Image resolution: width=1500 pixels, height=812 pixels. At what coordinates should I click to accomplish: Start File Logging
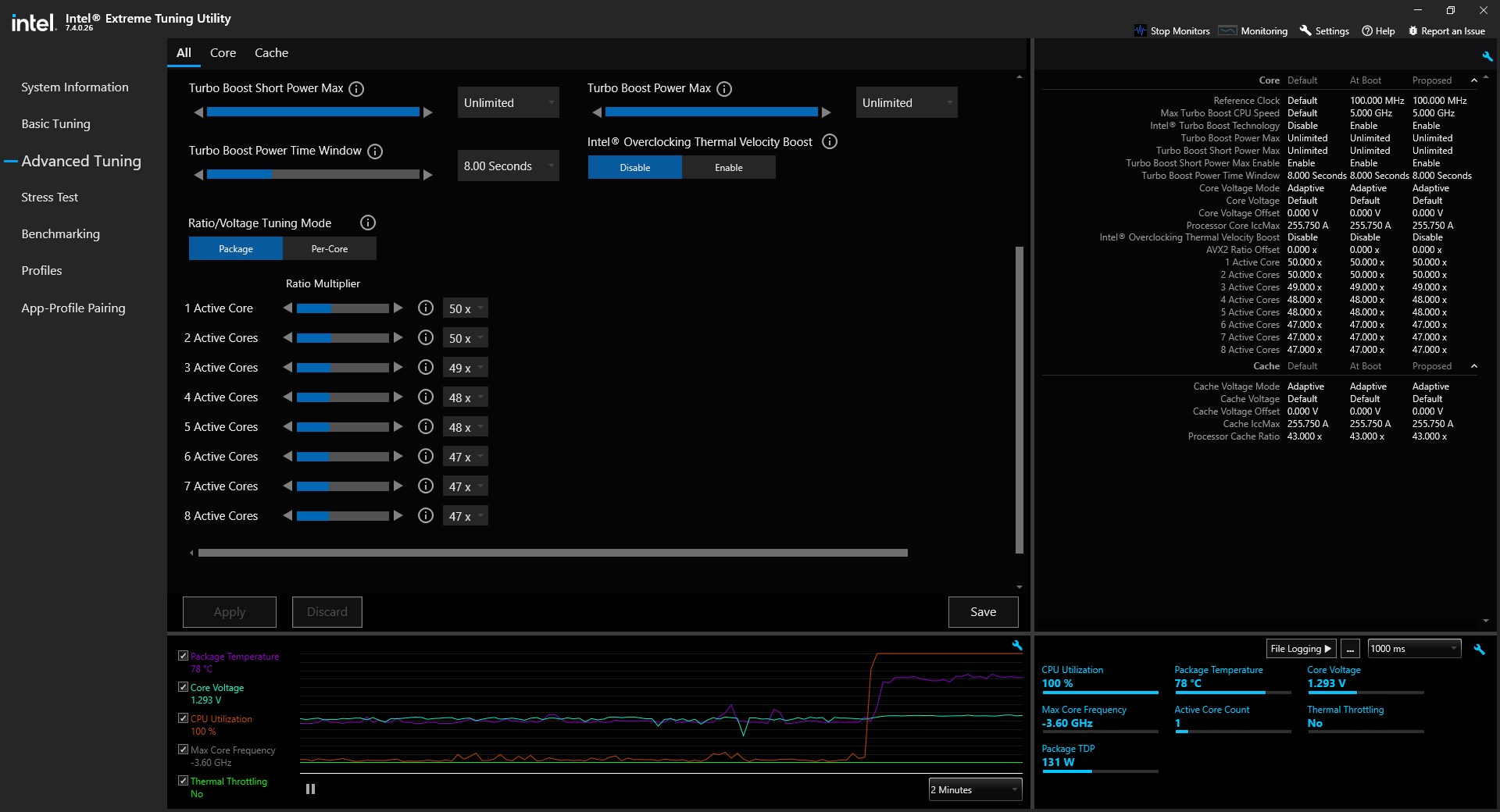[1301, 648]
